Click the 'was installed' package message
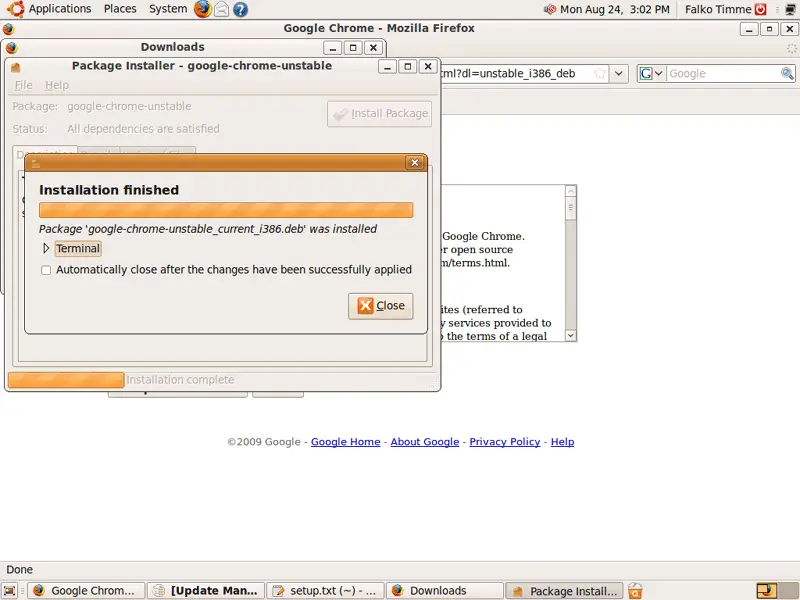This screenshot has height=600, width=800. pyautogui.click(x=208, y=229)
